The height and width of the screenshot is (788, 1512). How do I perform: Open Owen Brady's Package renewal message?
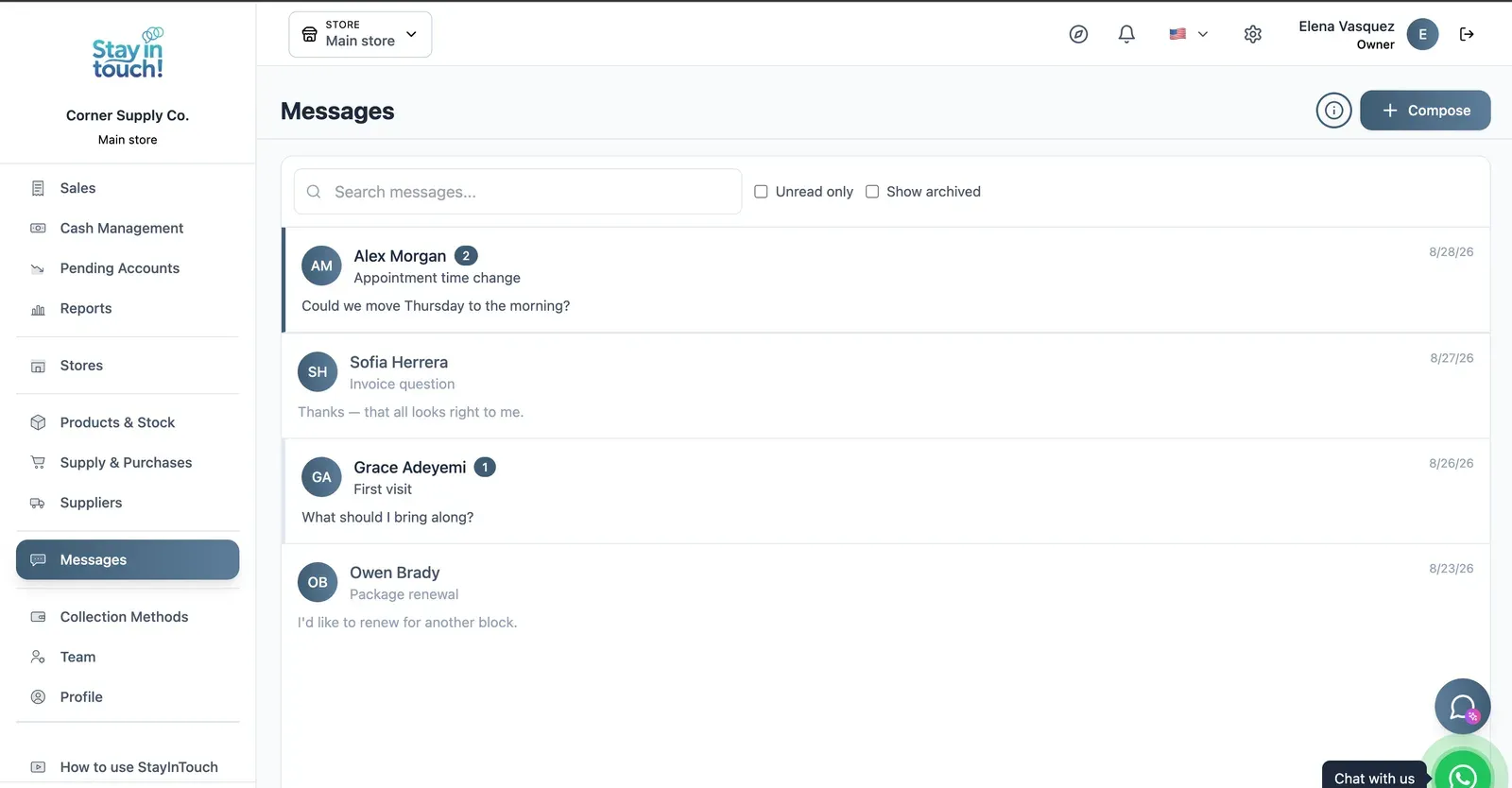click(886, 596)
